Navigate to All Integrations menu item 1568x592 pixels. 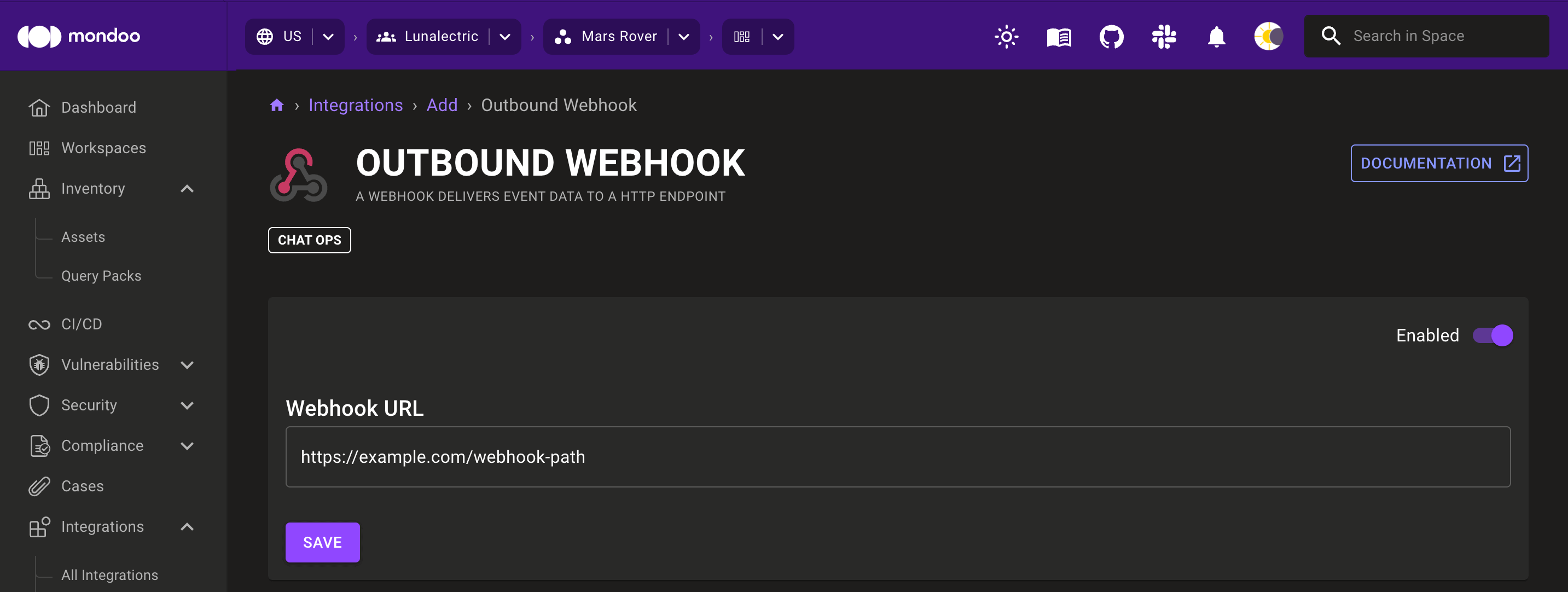(110, 574)
